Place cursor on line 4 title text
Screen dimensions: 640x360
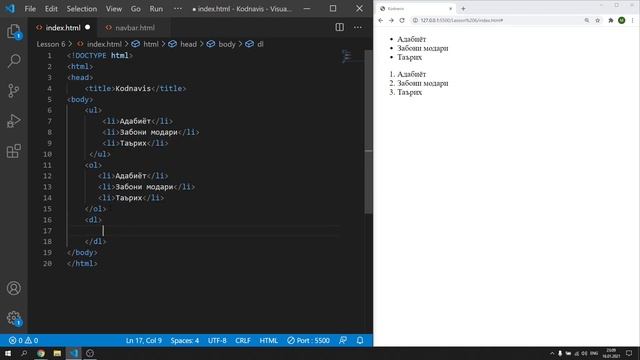click(133, 89)
